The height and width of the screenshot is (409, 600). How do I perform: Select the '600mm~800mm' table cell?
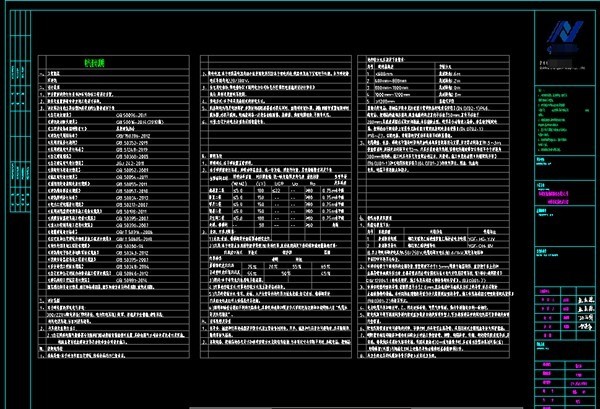tap(390, 81)
